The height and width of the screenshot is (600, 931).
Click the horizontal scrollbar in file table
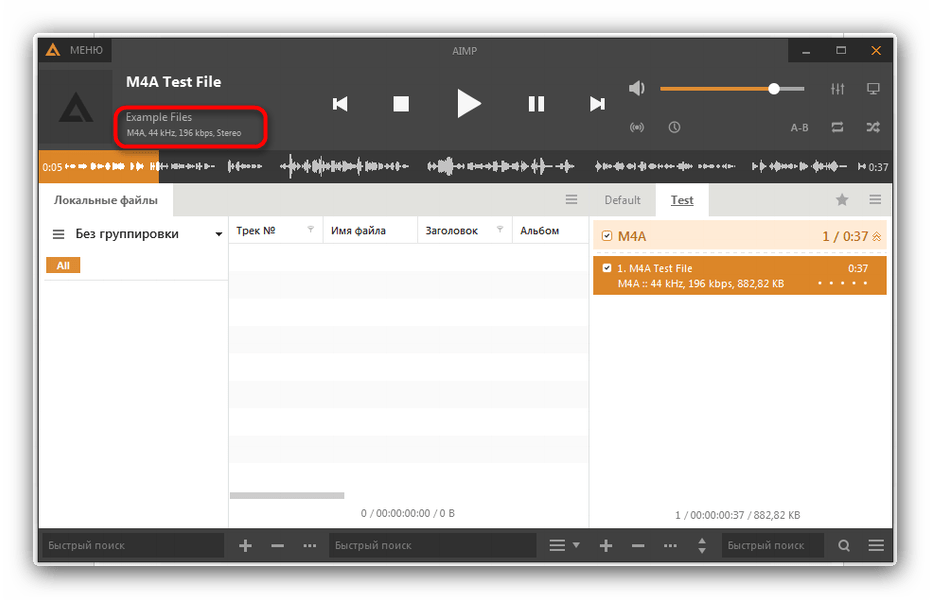(x=287, y=496)
